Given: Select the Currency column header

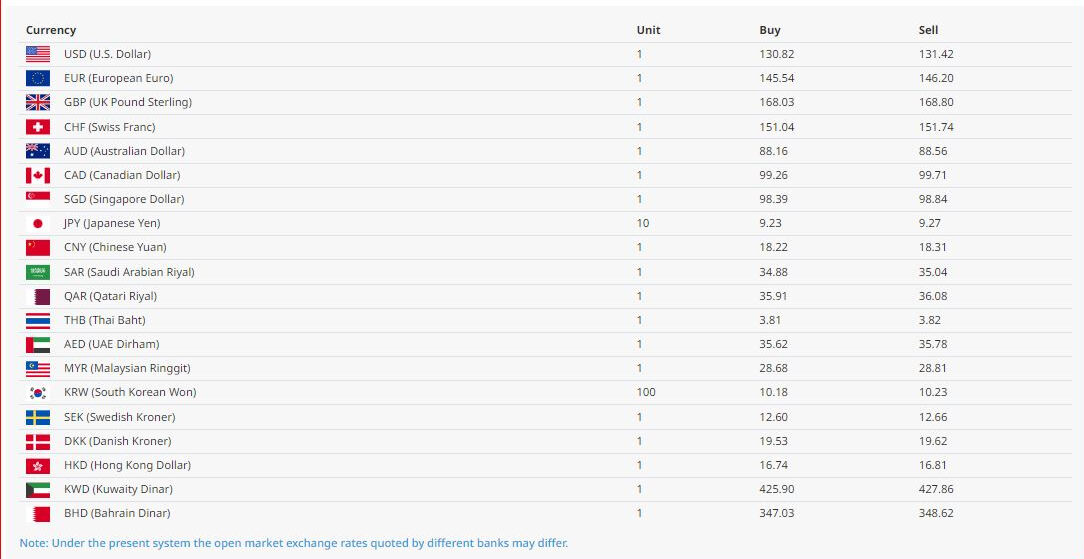Looking at the screenshot, I should [x=51, y=30].
